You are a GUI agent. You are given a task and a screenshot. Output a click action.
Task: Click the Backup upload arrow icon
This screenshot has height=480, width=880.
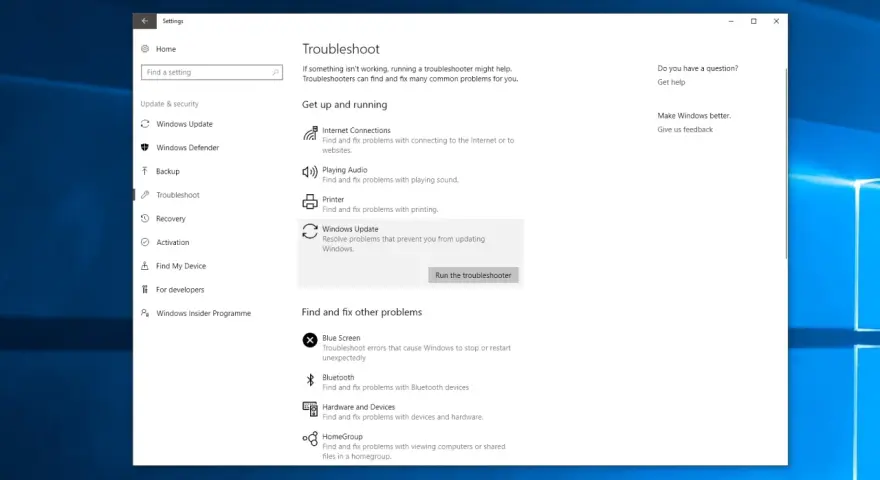click(145, 171)
